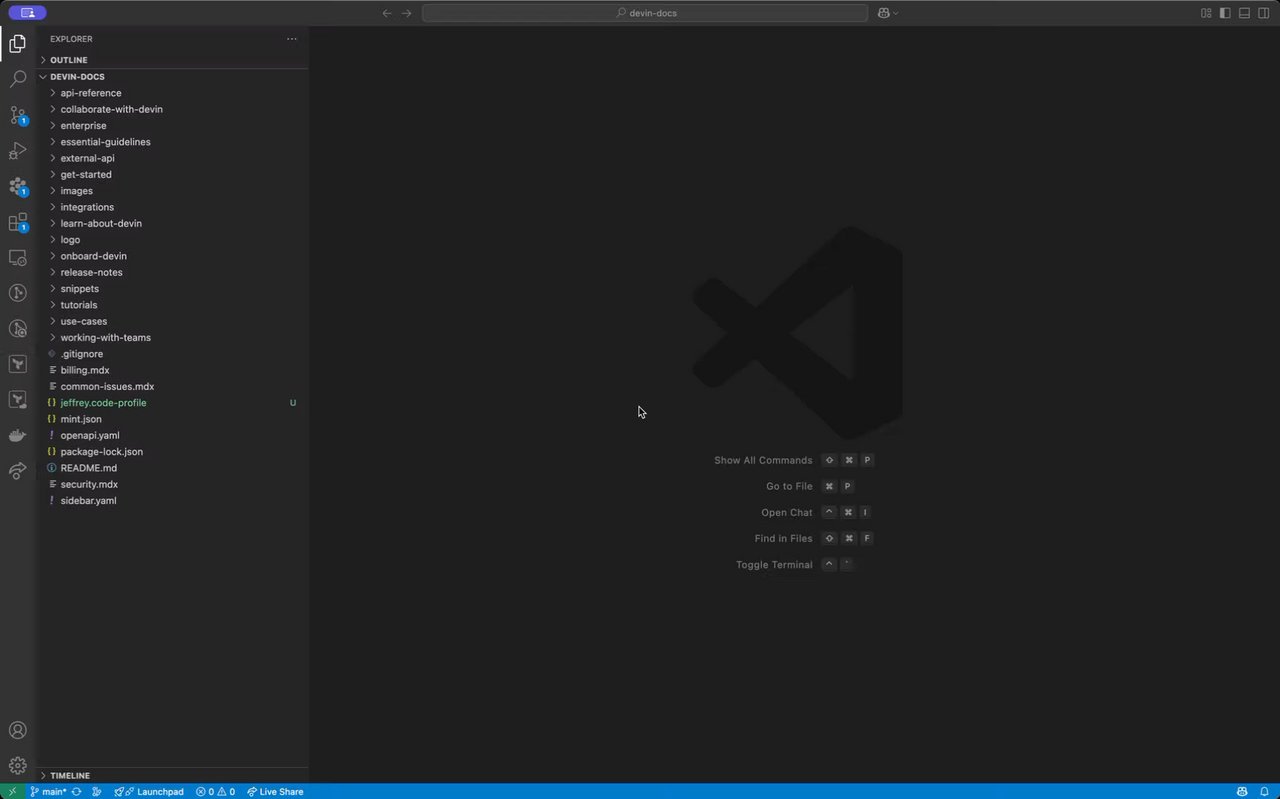The width and height of the screenshot is (1280, 799).
Task: Open common-issues.mdx in the explorer
Action: pos(173,386)
